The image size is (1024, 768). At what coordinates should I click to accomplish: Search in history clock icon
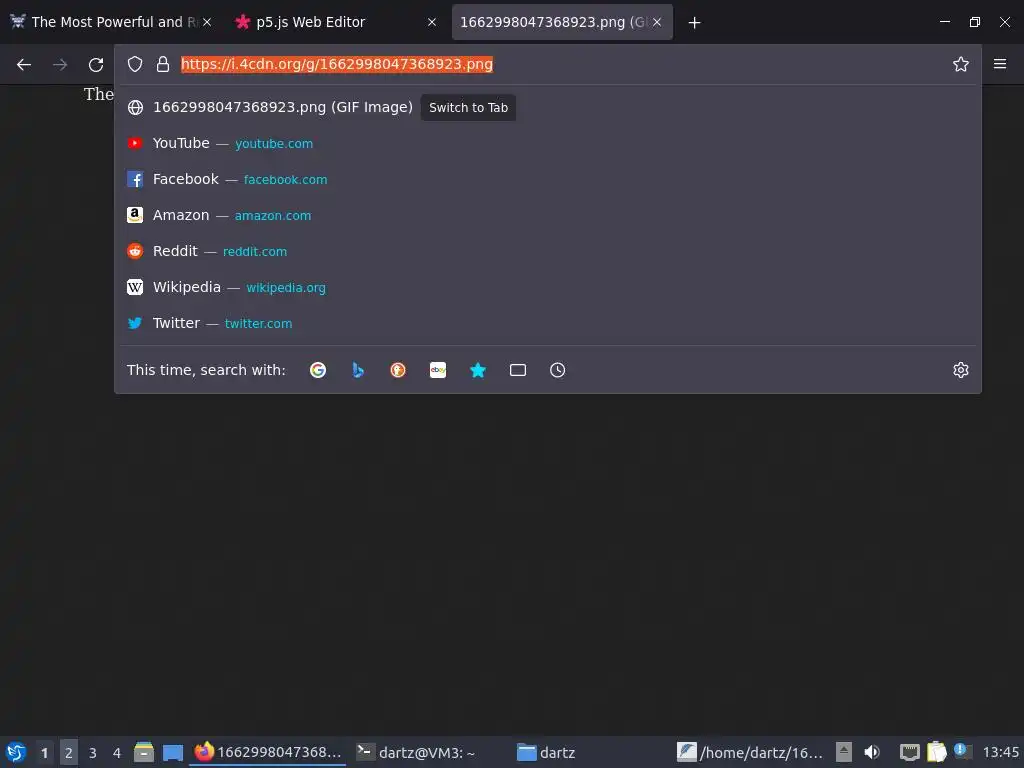click(558, 370)
